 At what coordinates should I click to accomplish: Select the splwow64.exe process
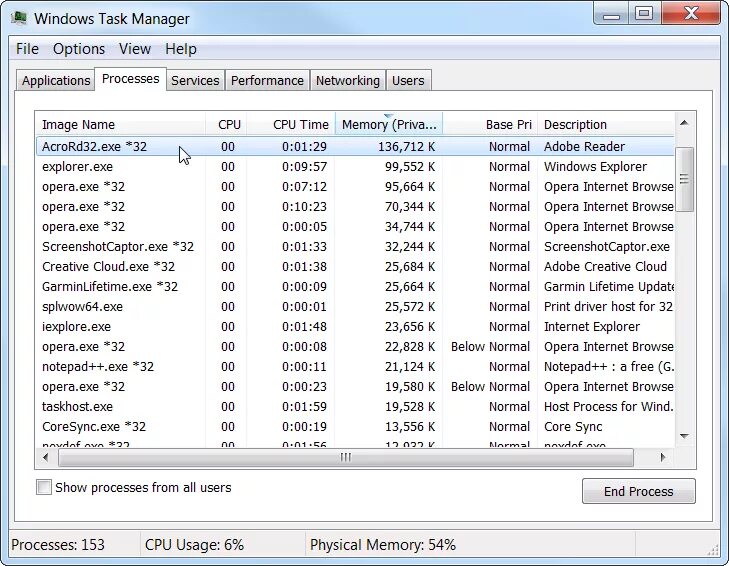pos(355,306)
